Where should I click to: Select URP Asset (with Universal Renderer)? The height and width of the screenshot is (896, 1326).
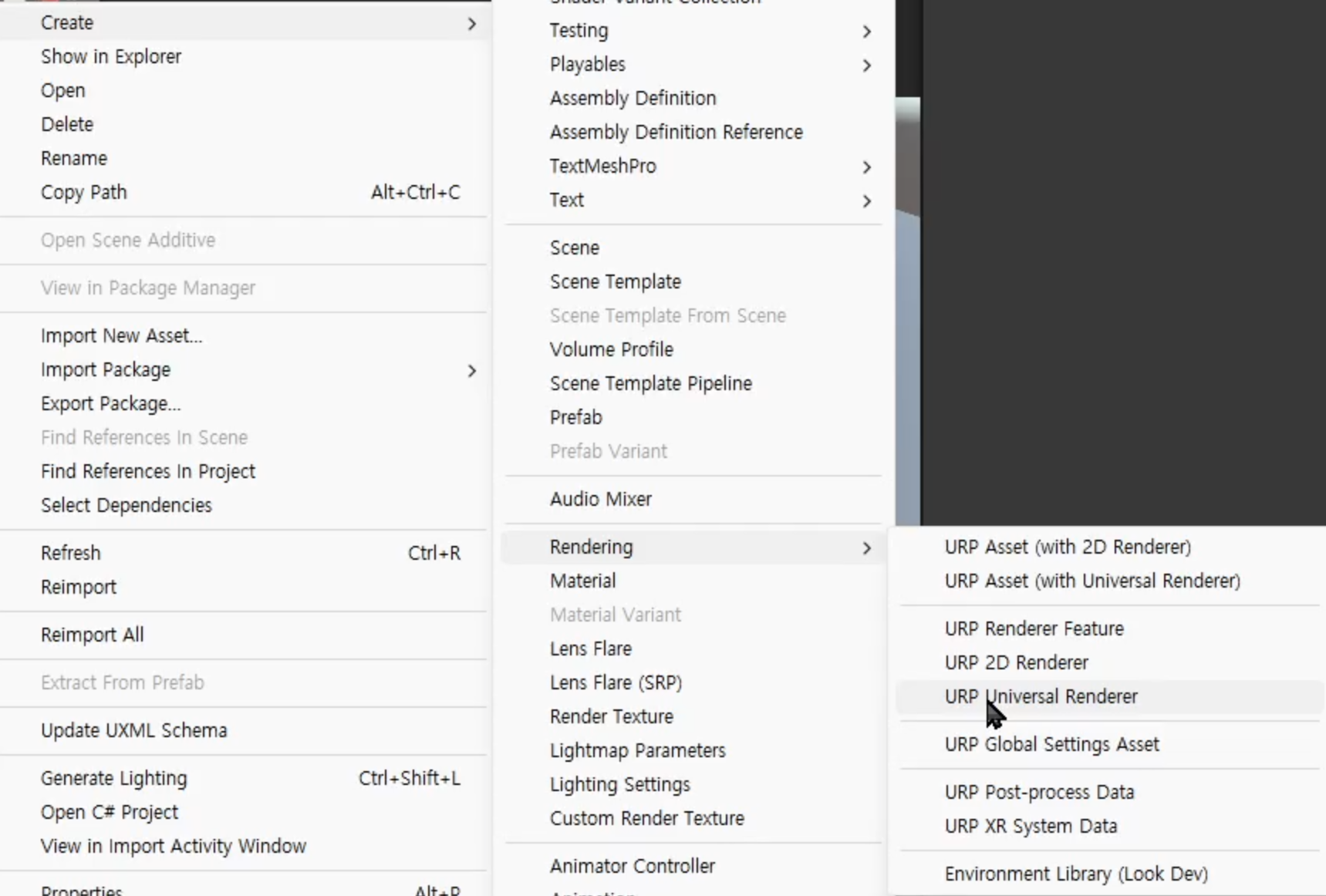(1110, 581)
